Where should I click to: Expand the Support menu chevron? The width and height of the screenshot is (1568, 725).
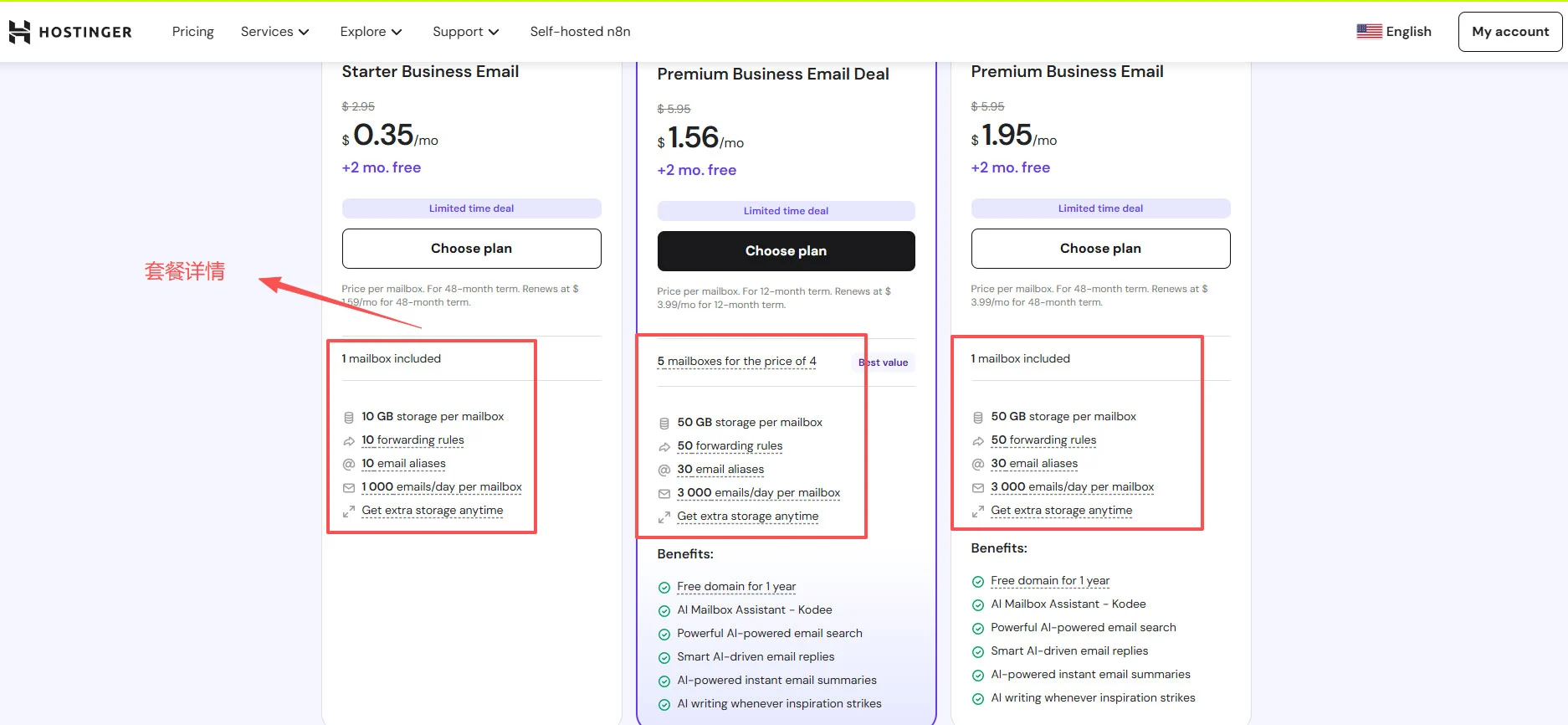pyautogui.click(x=494, y=32)
